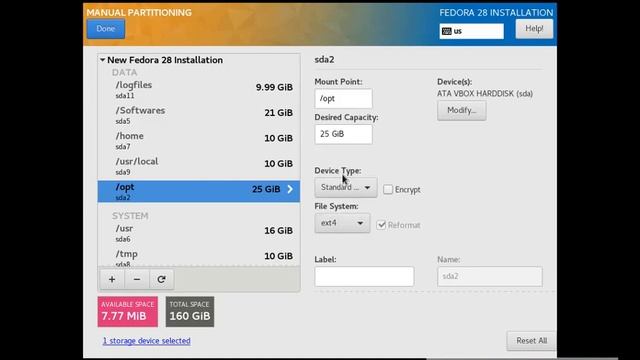640x360 pixels.
Task: Collapse the New Fedora 28 Installation tree
Action: (x=102, y=60)
